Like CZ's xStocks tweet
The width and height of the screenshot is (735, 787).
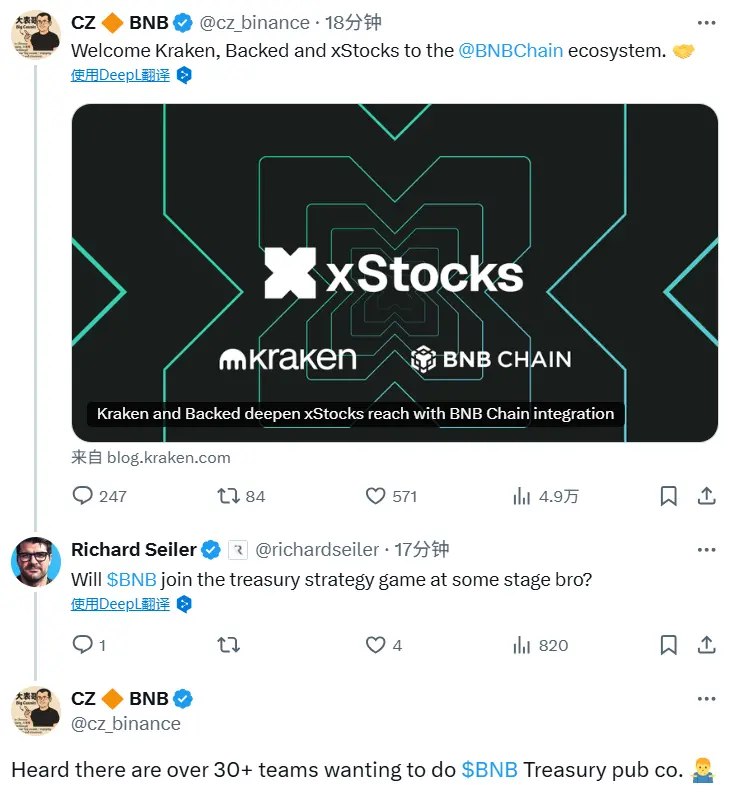(x=376, y=496)
